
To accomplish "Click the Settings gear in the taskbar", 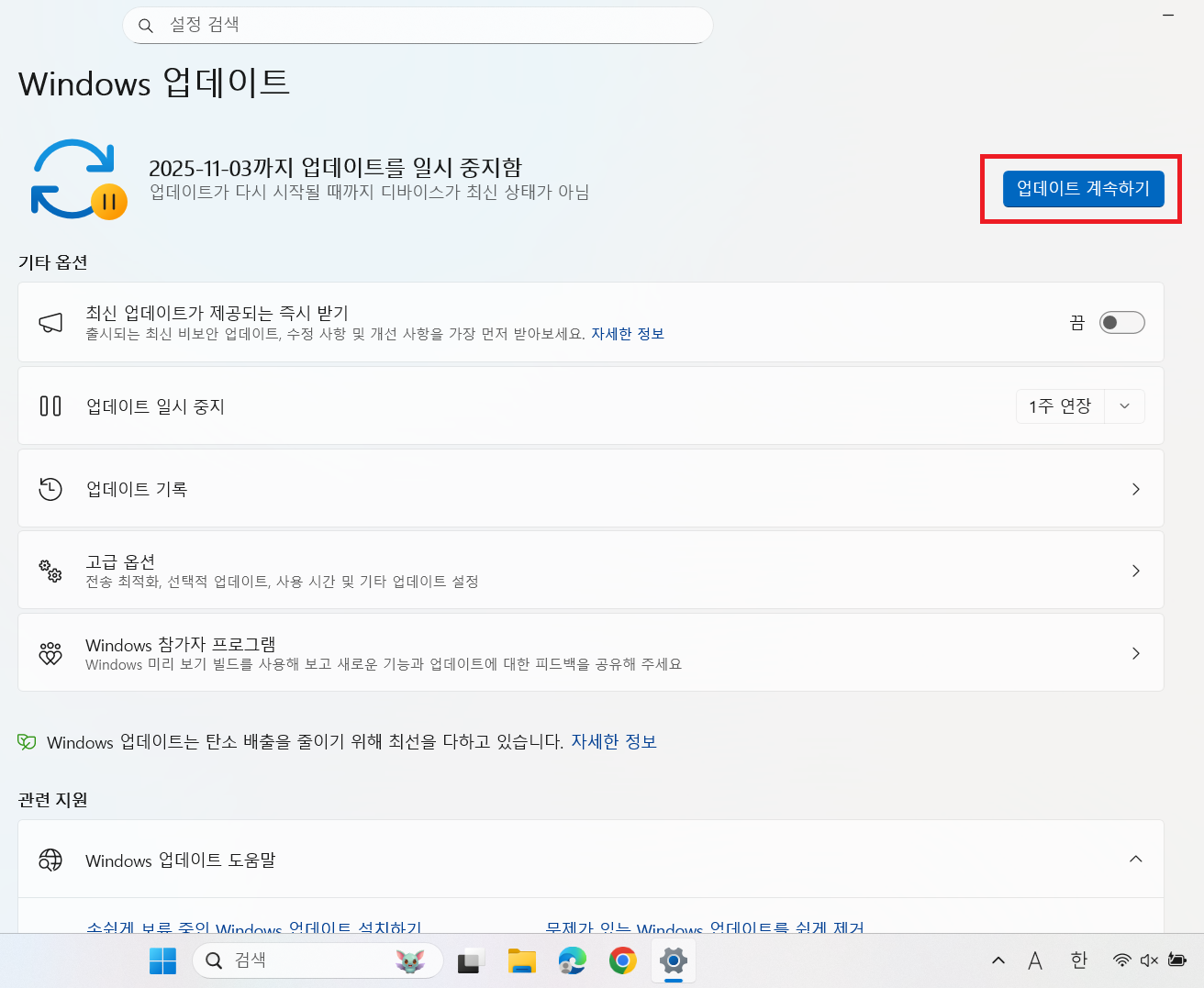I will click(x=674, y=960).
